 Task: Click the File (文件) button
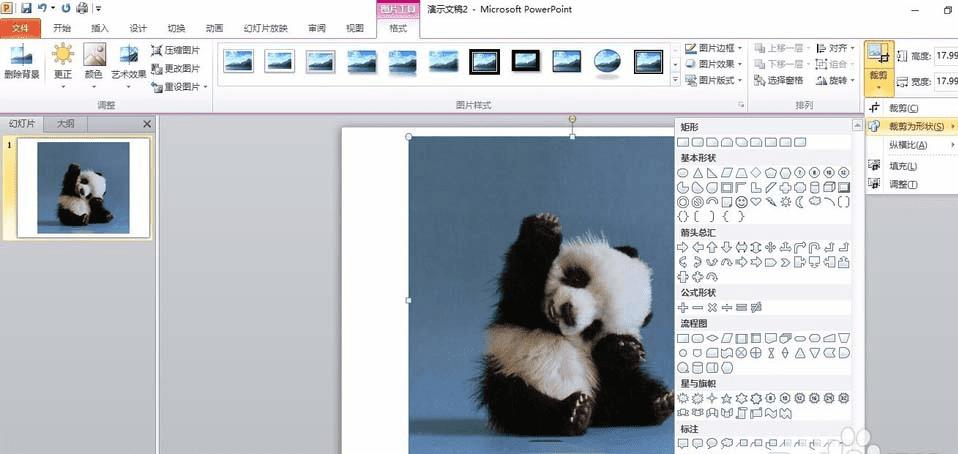point(21,28)
